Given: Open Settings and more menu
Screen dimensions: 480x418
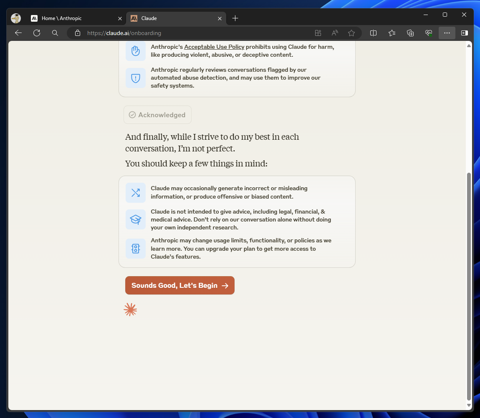Looking at the screenshot, I should [x=447, y=33].
